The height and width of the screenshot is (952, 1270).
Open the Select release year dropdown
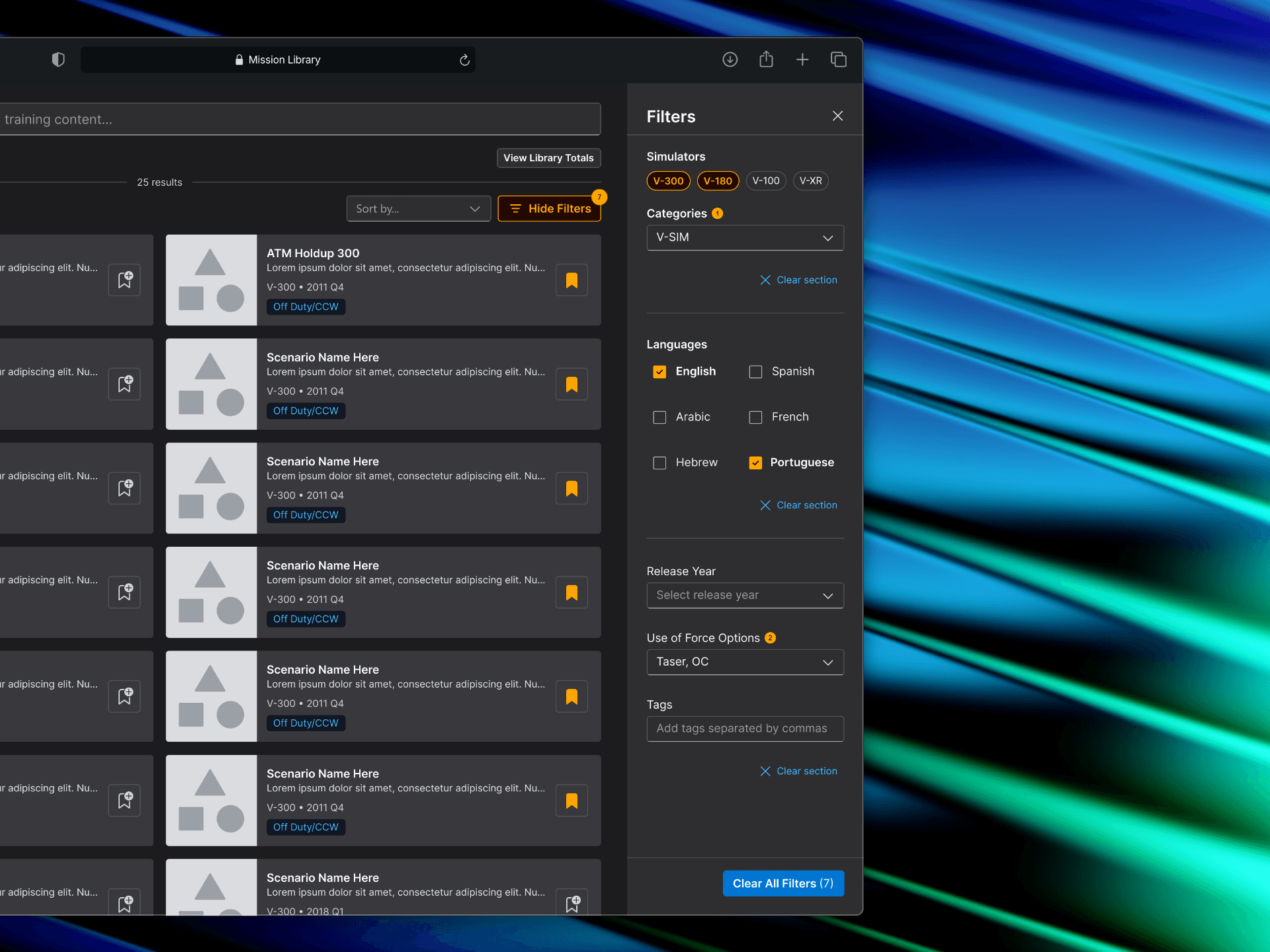(745, 596)
